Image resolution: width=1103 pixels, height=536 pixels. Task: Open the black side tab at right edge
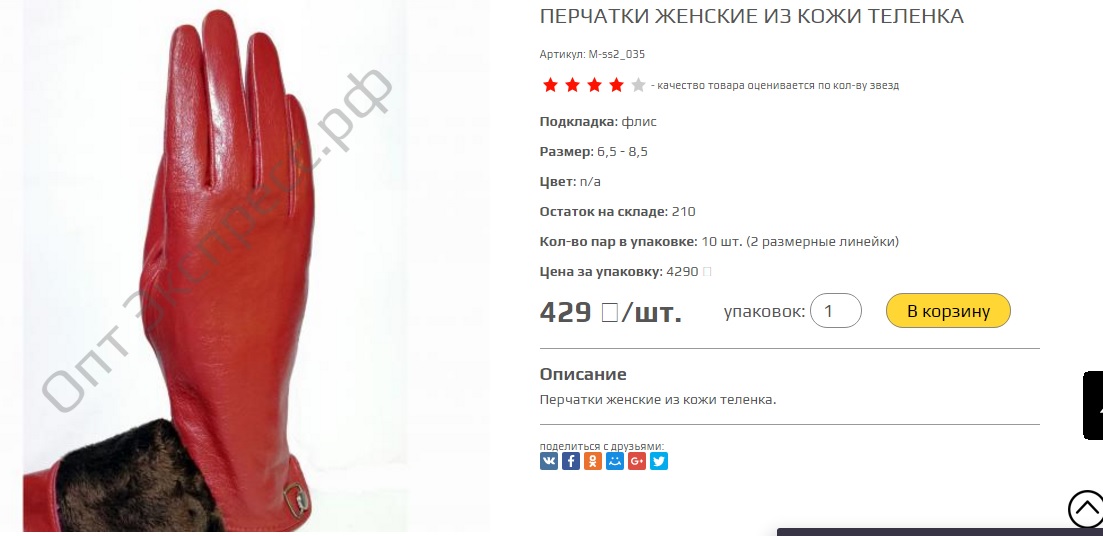(x=1092, y=405)
